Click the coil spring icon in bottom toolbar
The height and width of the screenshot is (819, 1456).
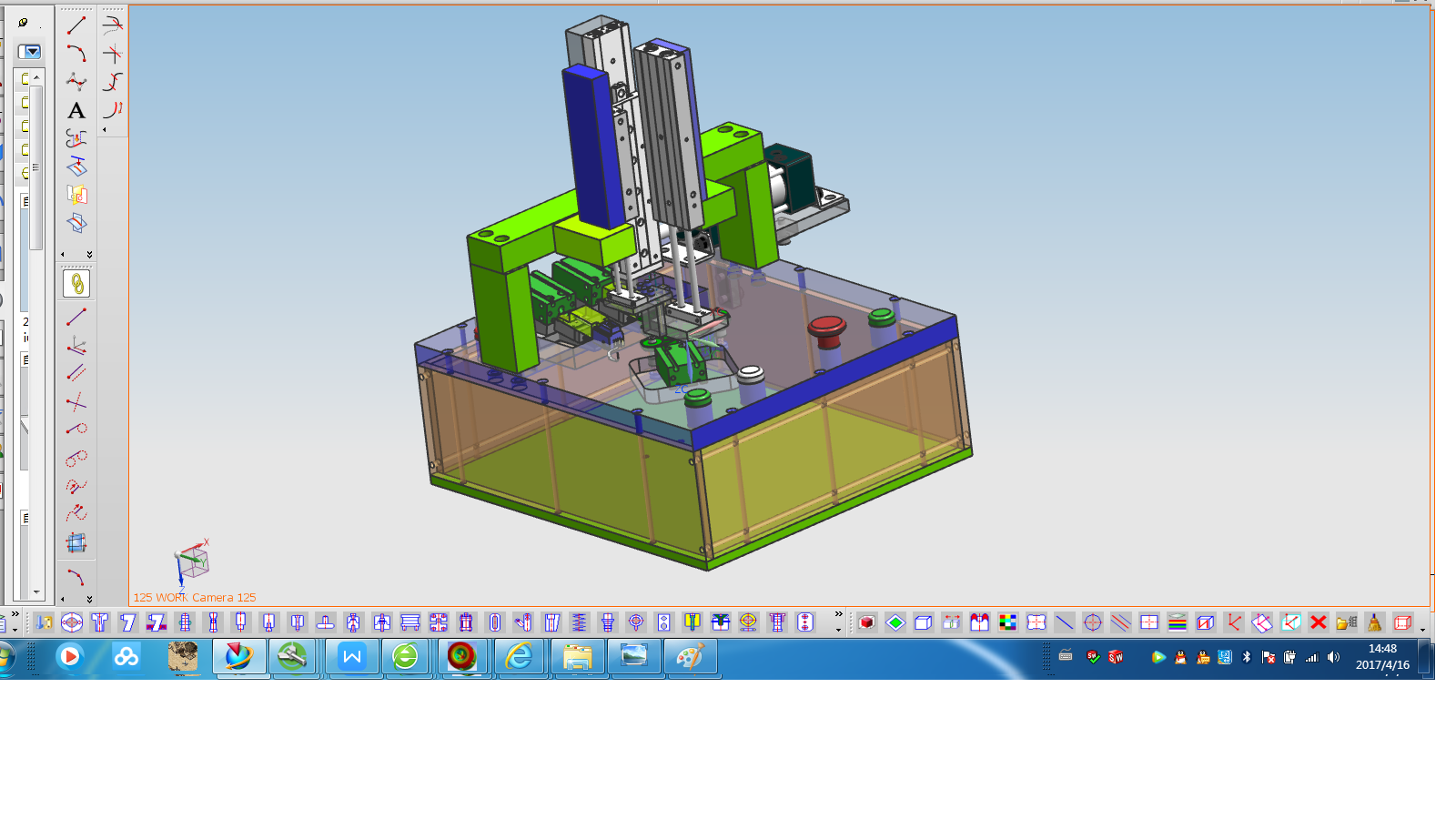click(x=580, y=622)
